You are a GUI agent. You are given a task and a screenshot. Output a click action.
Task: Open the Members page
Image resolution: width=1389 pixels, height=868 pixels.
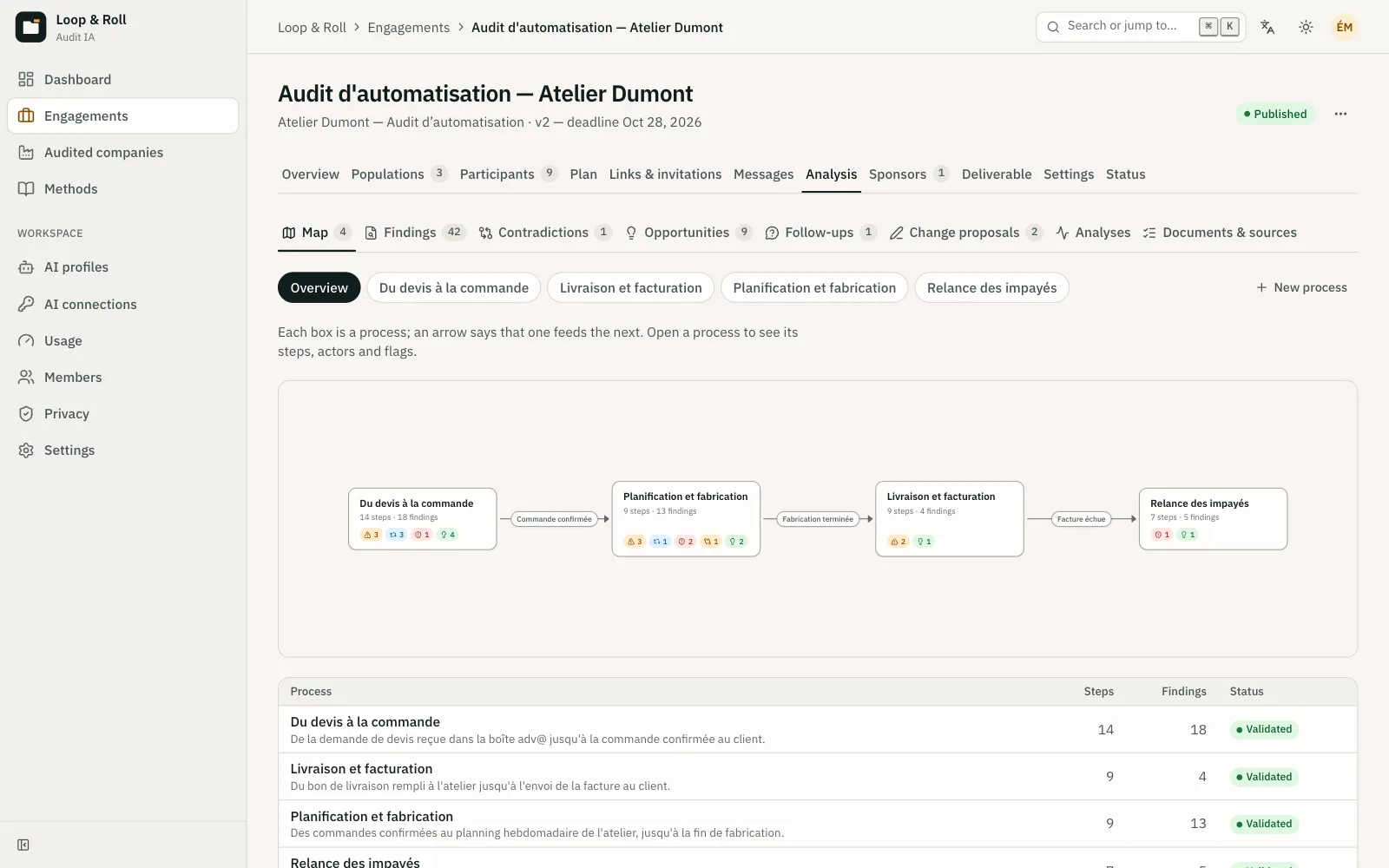[x=122, y=378]
